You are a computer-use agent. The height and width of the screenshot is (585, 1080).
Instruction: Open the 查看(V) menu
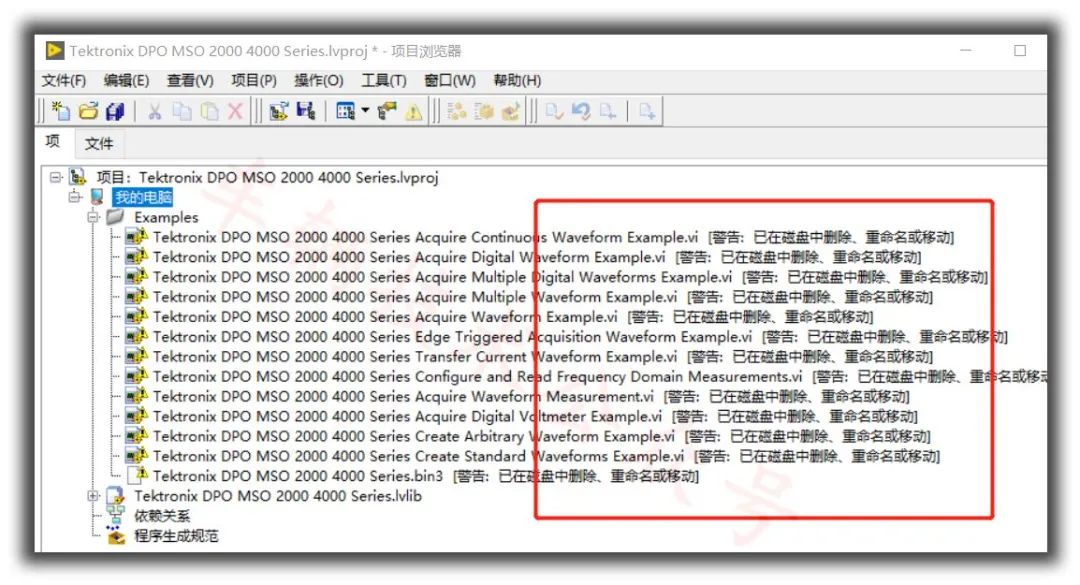(190, 81)
